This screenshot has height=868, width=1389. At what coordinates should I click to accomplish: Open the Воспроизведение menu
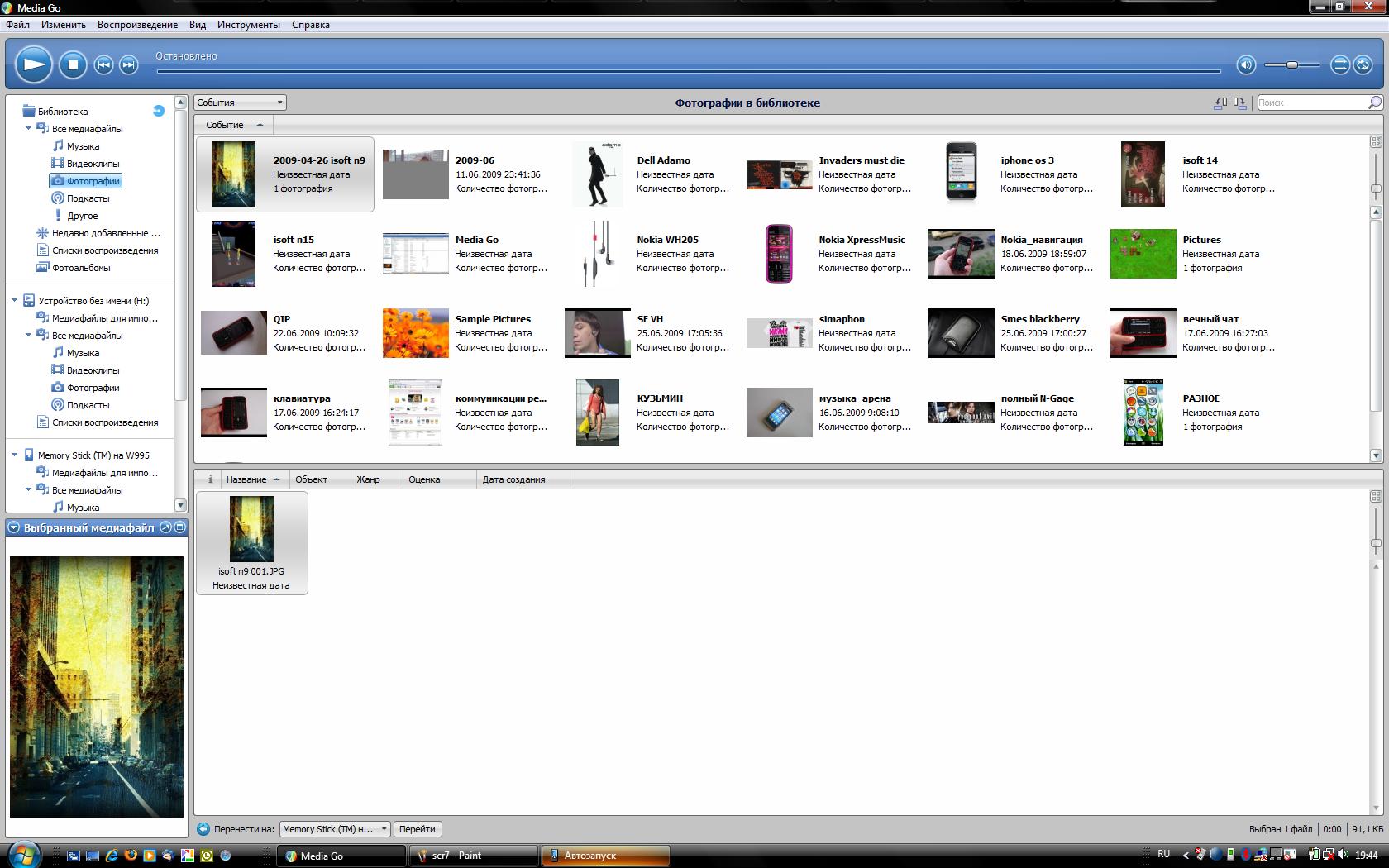(x=137, y=25)
